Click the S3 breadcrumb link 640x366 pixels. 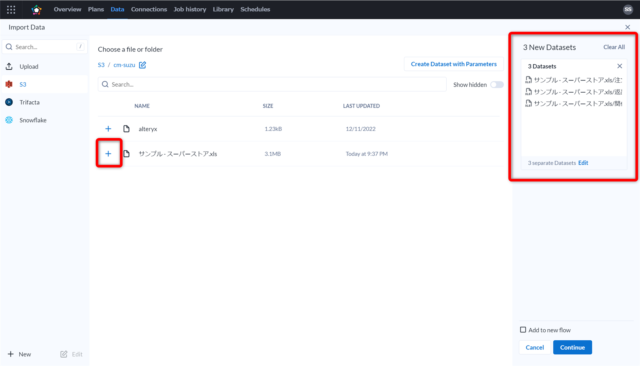[101, 65]
